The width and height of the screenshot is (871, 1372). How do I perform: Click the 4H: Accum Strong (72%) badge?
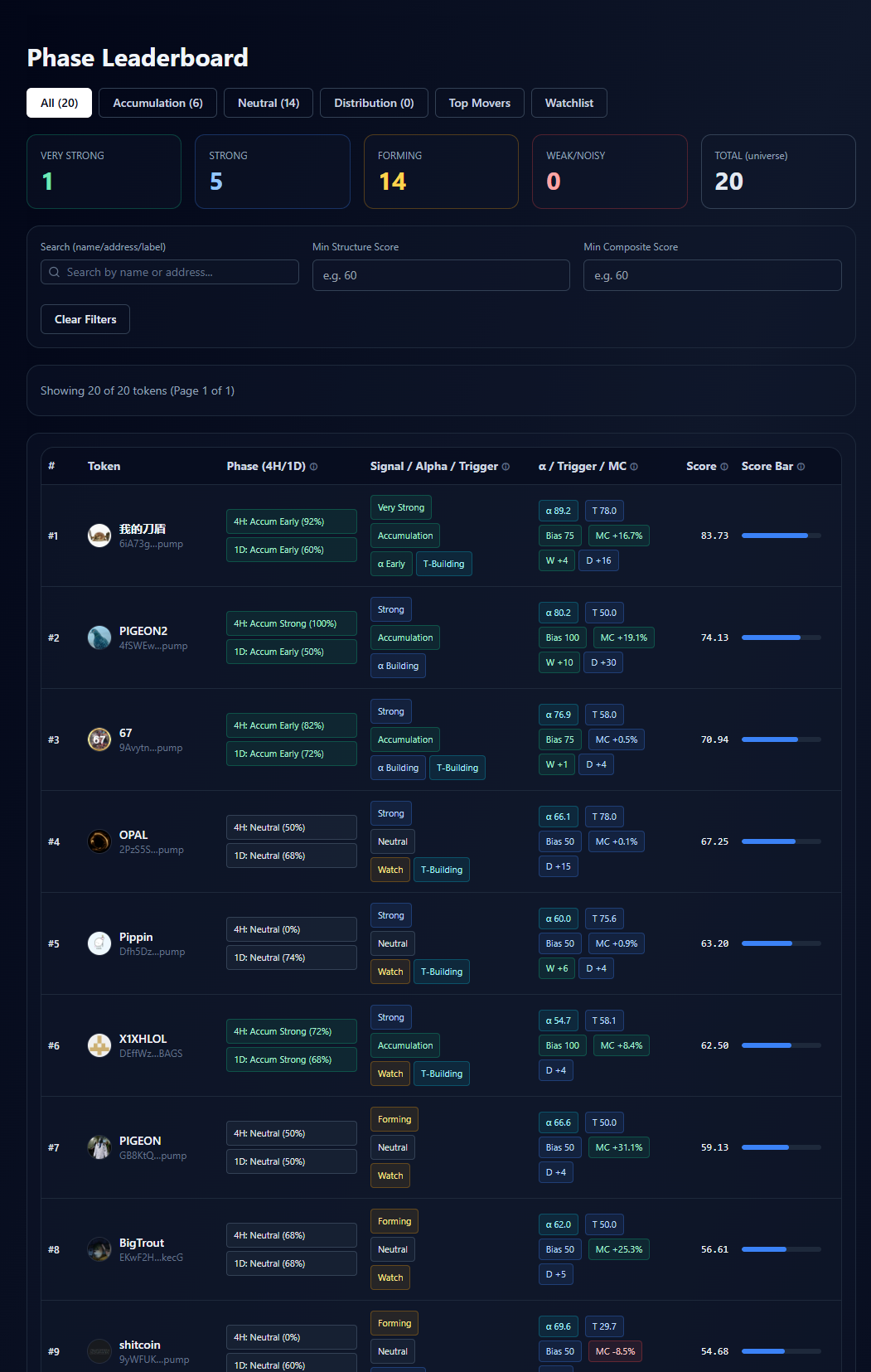[292, 1031]
